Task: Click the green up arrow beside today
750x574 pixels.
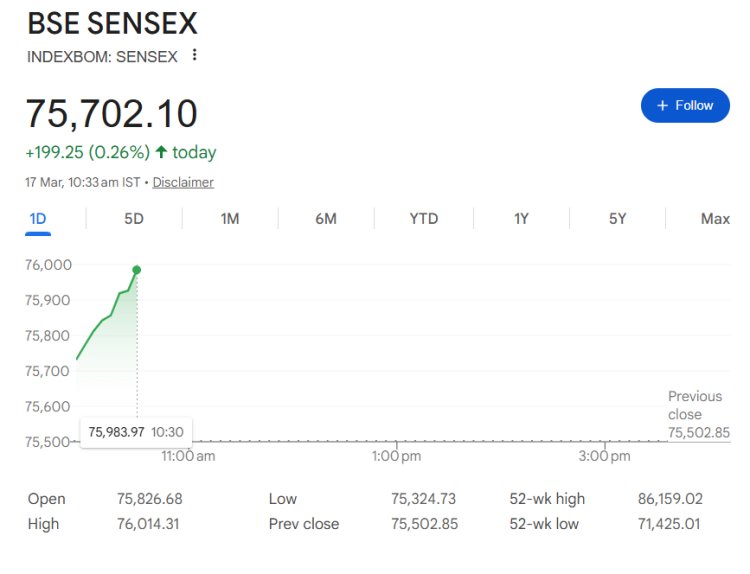Action: (x=161, y=152)
